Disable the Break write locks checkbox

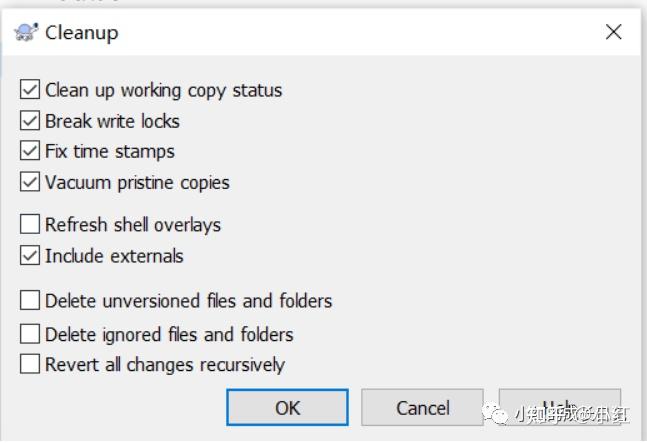[30, 121]
